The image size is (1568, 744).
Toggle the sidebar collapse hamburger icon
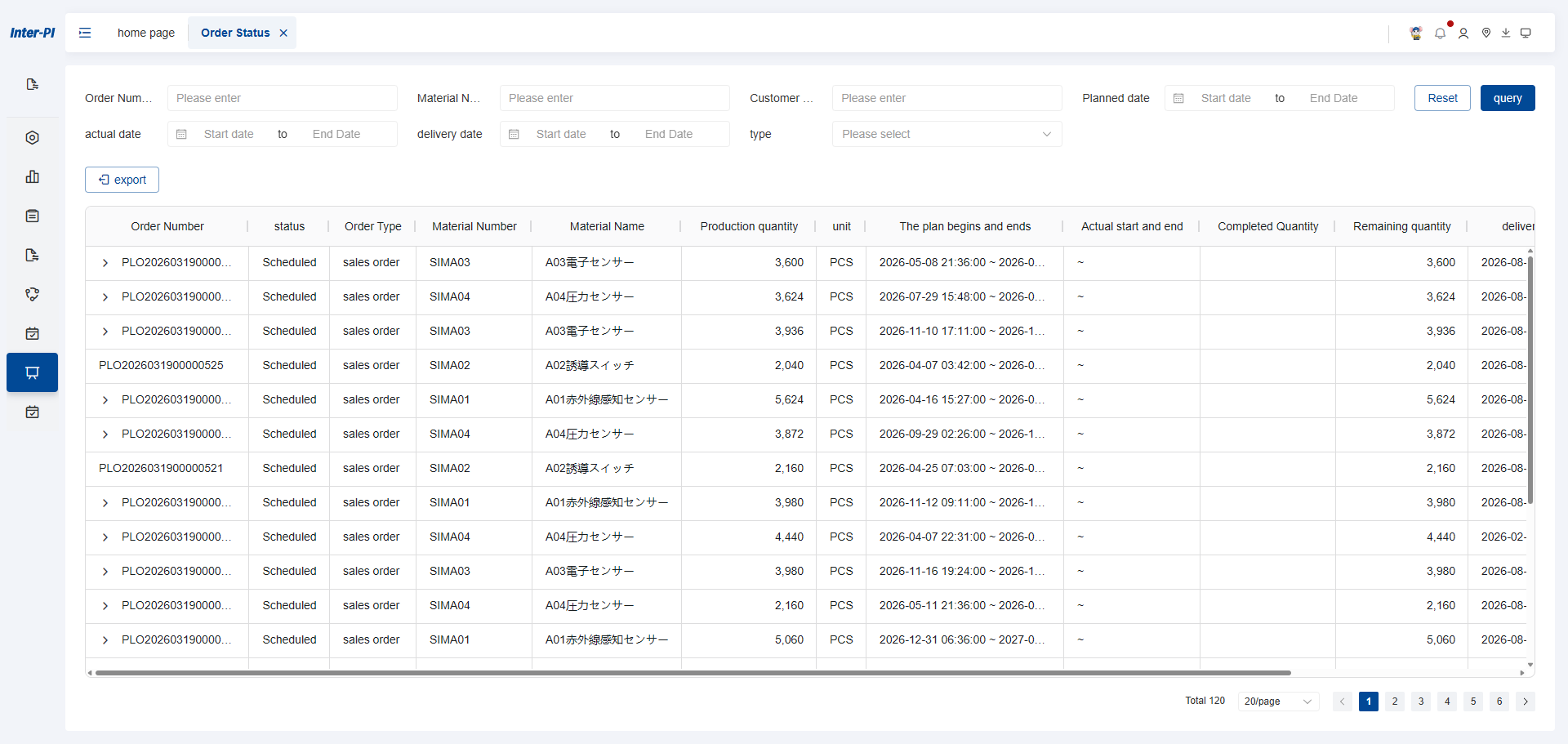pos(85,33)
